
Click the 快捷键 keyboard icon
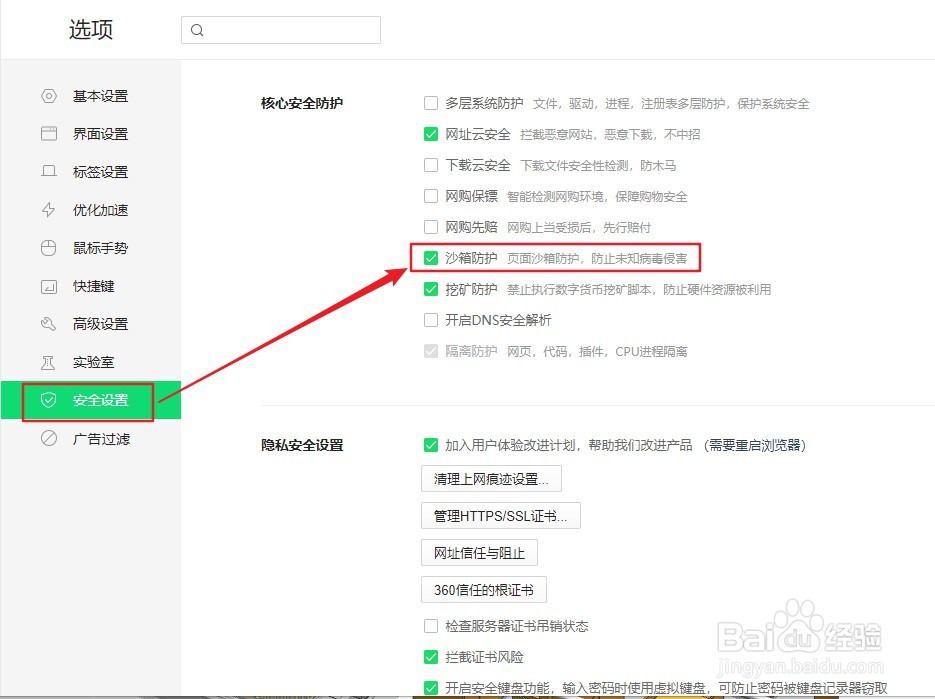pos(48,286)
